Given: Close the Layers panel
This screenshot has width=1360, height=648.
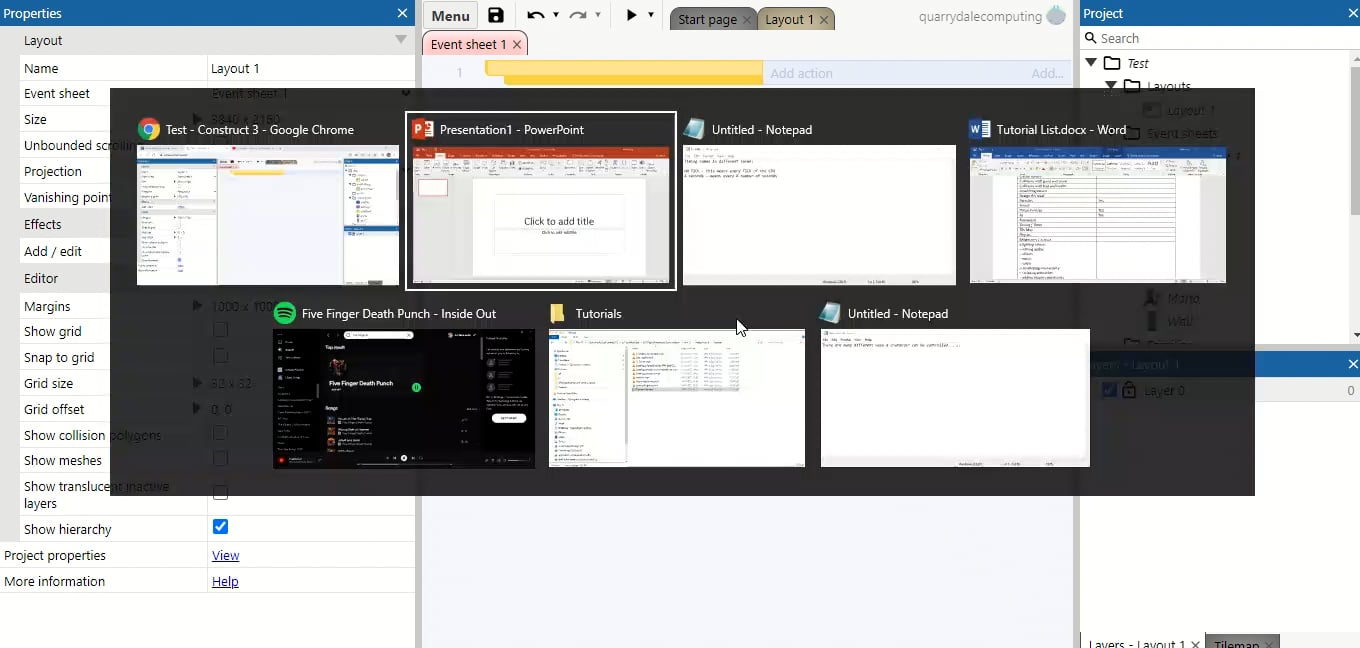Looking at the screenshot, I should (1353, 365).
